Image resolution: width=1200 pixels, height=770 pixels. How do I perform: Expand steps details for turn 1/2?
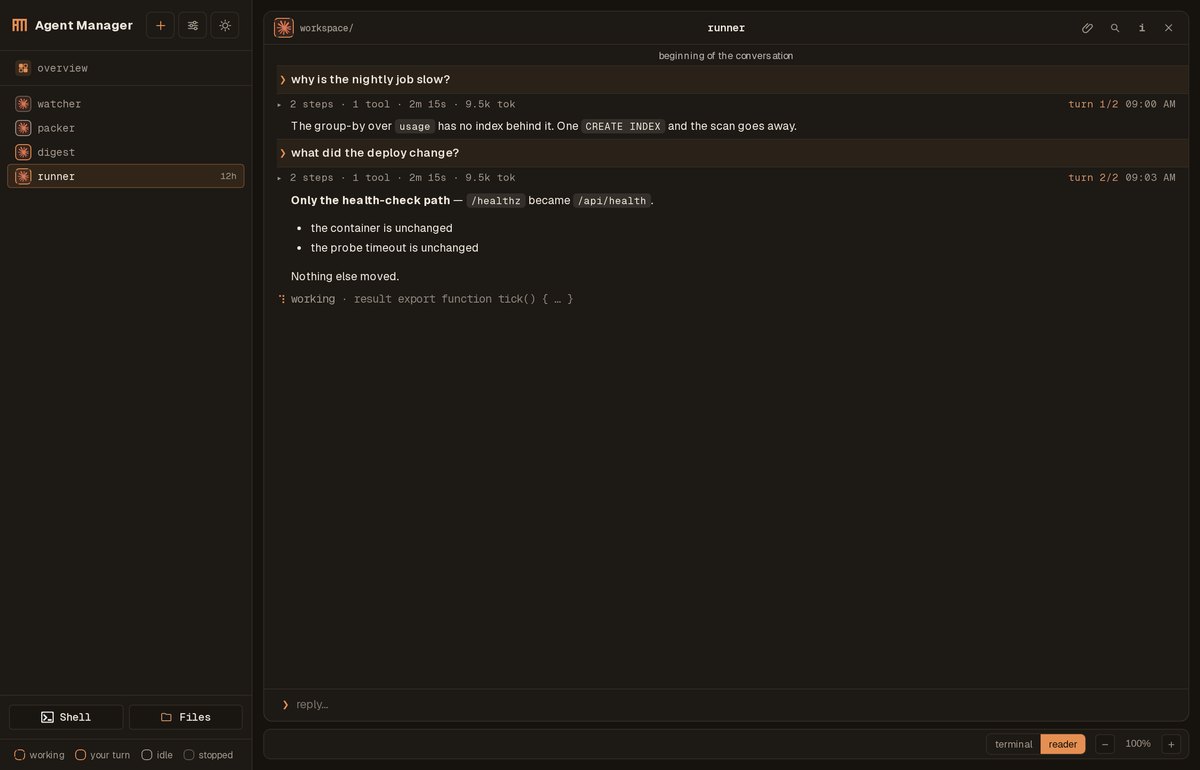point(280,104)
